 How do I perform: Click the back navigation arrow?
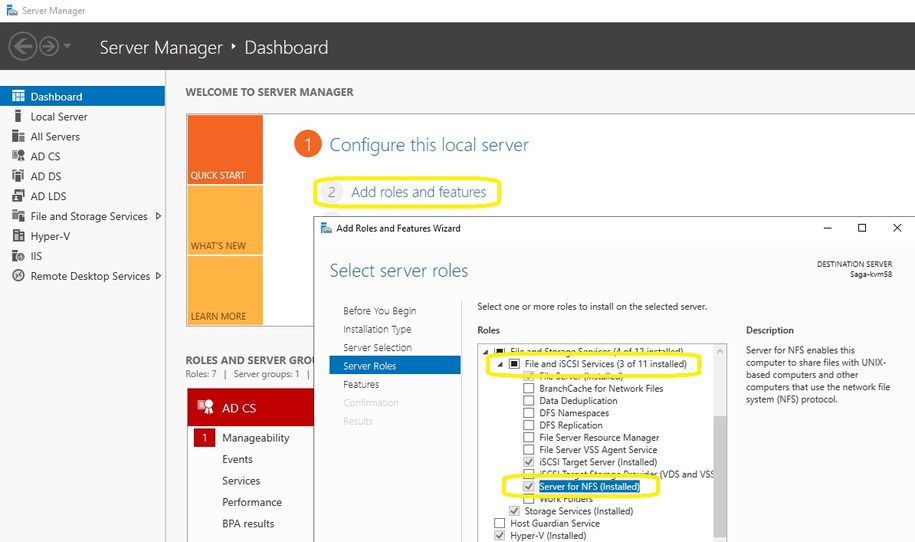(x=23, y=46)
